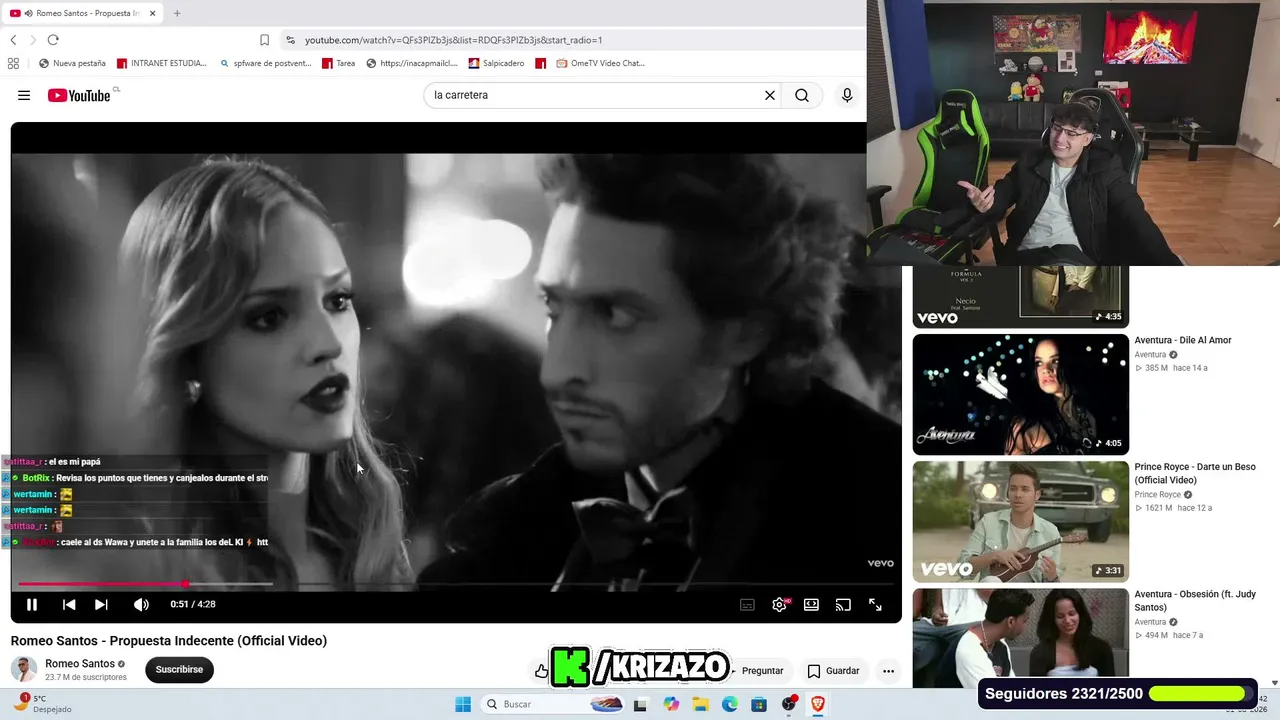Screen dimensions: 1280x720
Task: Bookmark this page in the browser
Action: tap(264, 40)
